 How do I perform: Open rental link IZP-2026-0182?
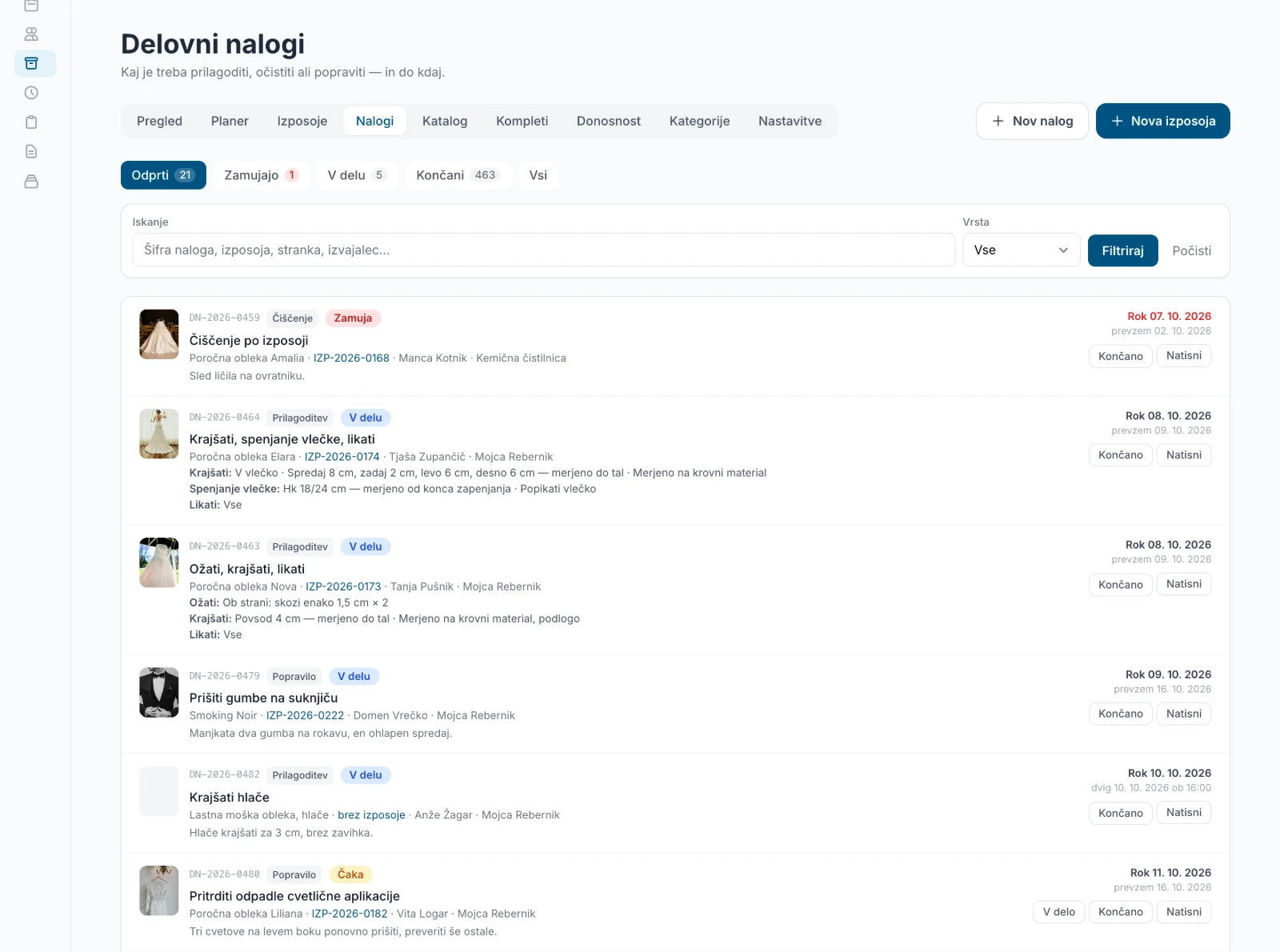coord(350,914)
